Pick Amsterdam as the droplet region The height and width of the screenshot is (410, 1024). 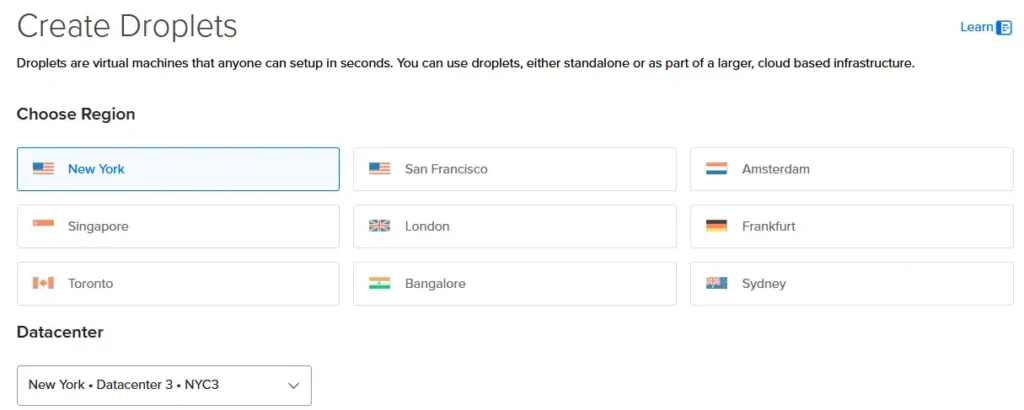851,169
